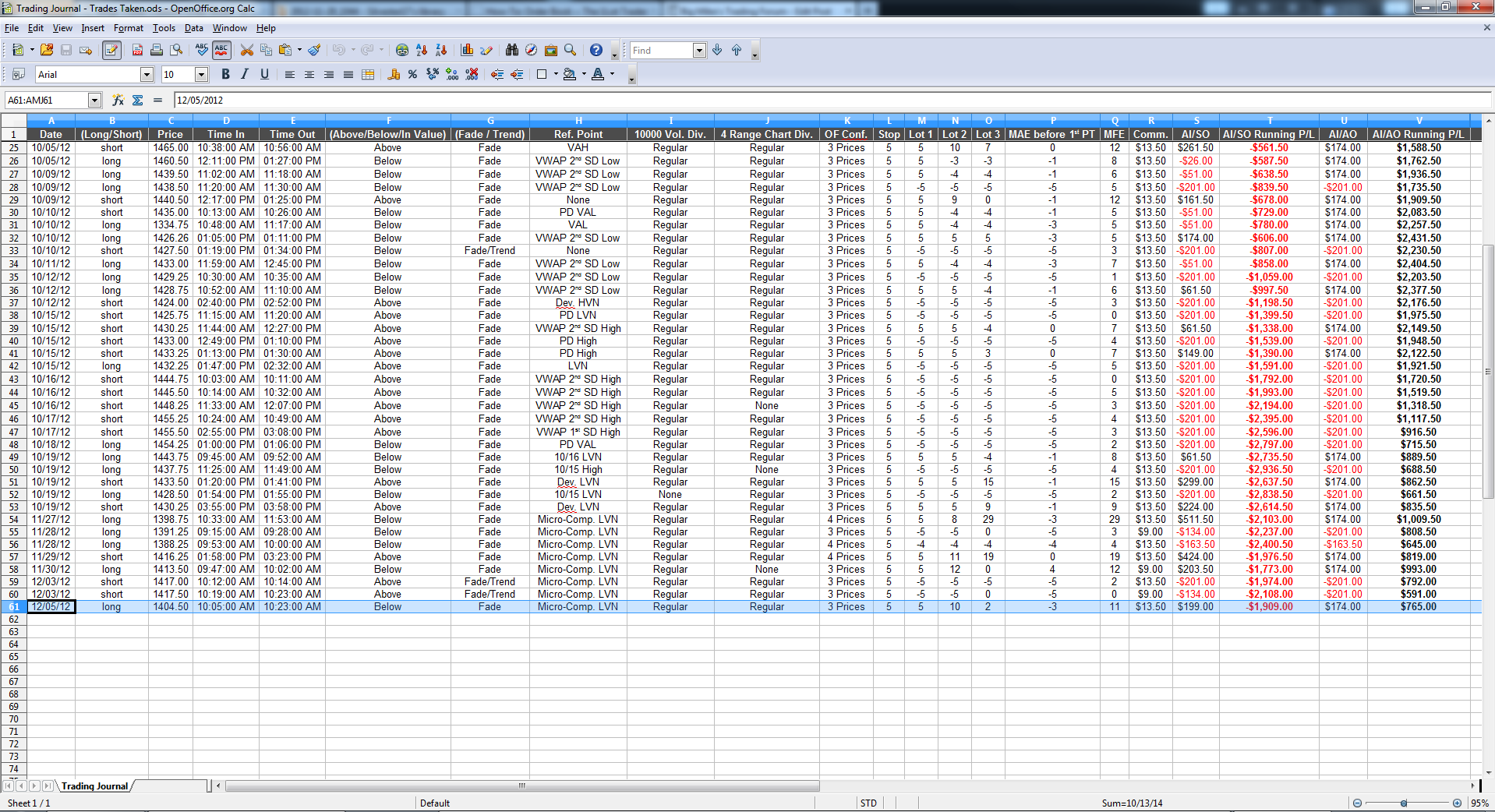
Task: Print the file directly
Action: [157, 50]
